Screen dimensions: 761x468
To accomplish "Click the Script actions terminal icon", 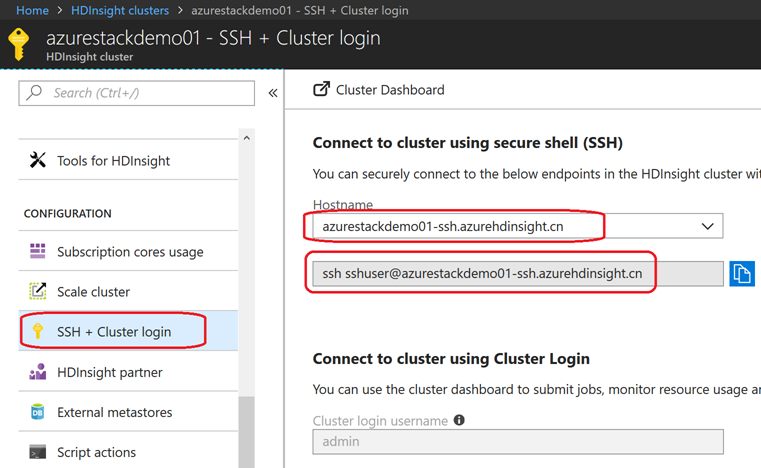I will [37, 452].
